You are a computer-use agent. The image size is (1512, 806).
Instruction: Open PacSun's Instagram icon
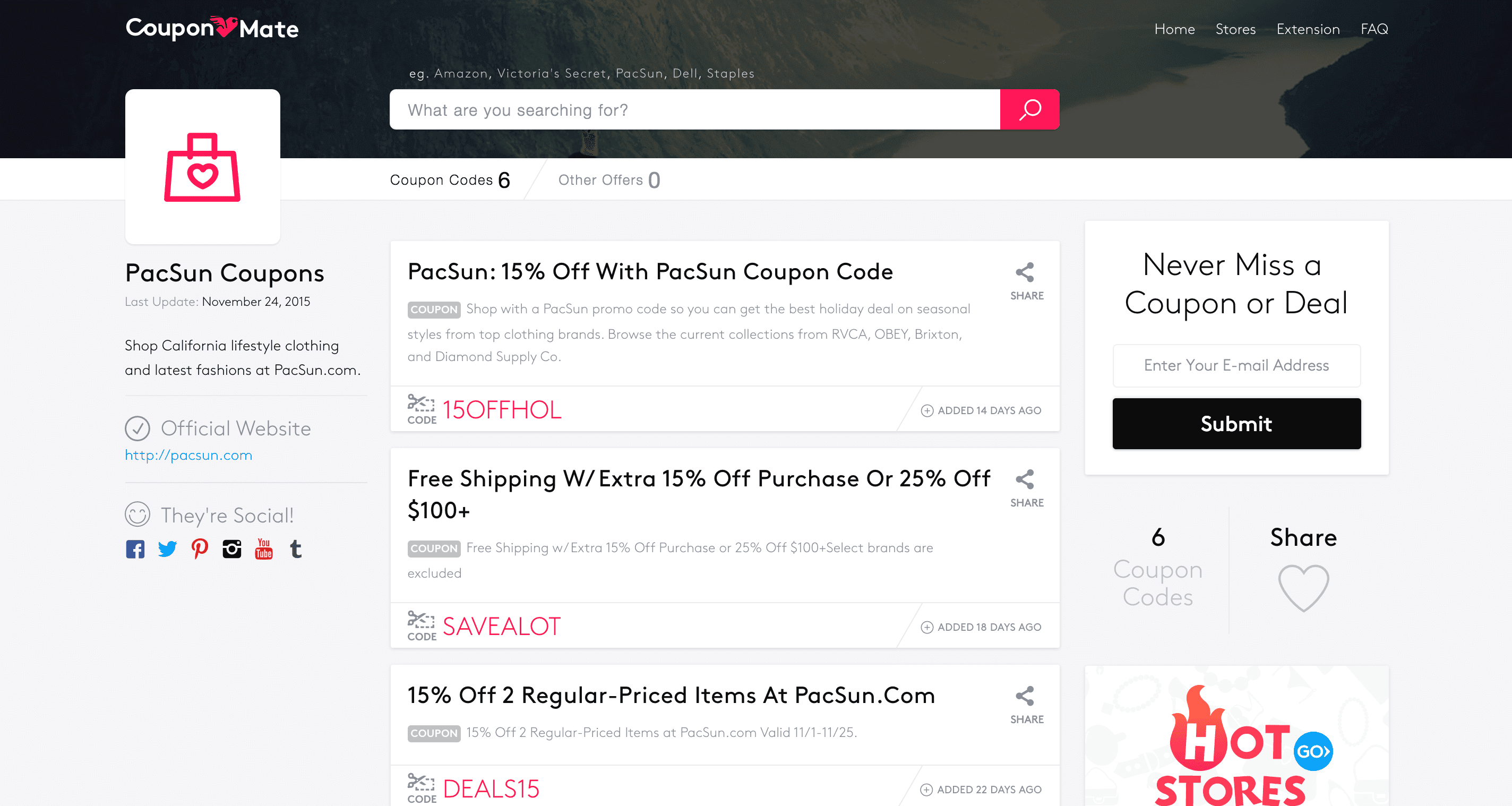click(232, 550)
